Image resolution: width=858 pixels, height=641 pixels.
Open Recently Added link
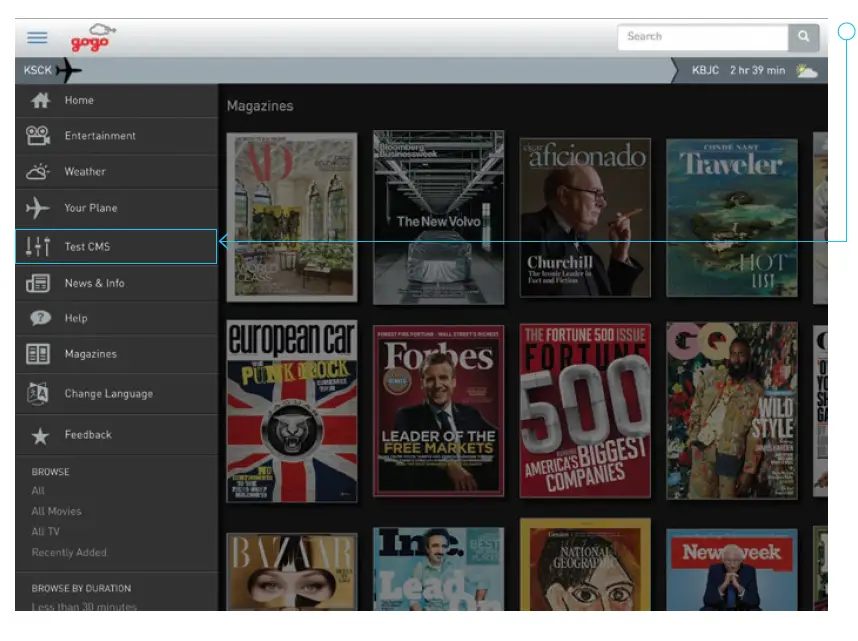coord(69,552)
